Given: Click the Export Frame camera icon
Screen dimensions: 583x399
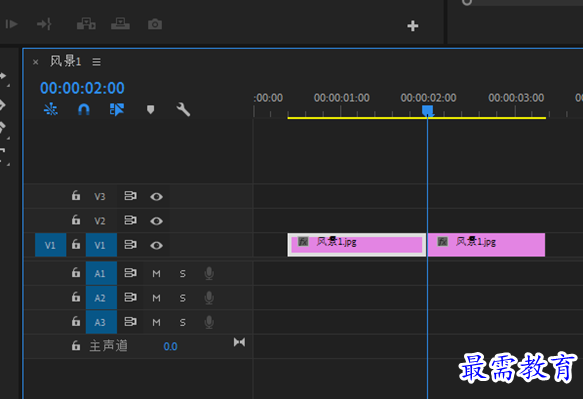Looking at the screenshot, I should coord(155,25).
